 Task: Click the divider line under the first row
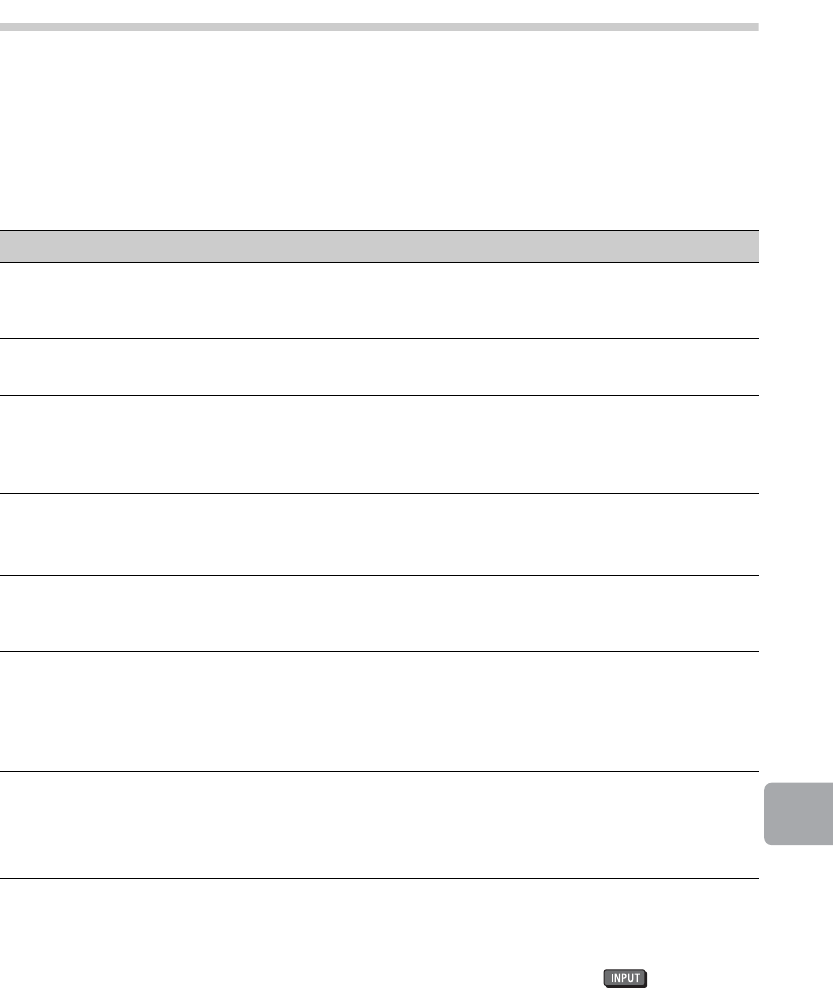click(379, 338)
